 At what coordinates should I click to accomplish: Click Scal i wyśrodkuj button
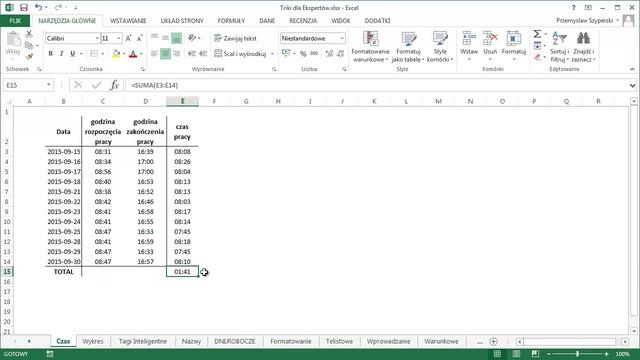(x=240, y=53)
